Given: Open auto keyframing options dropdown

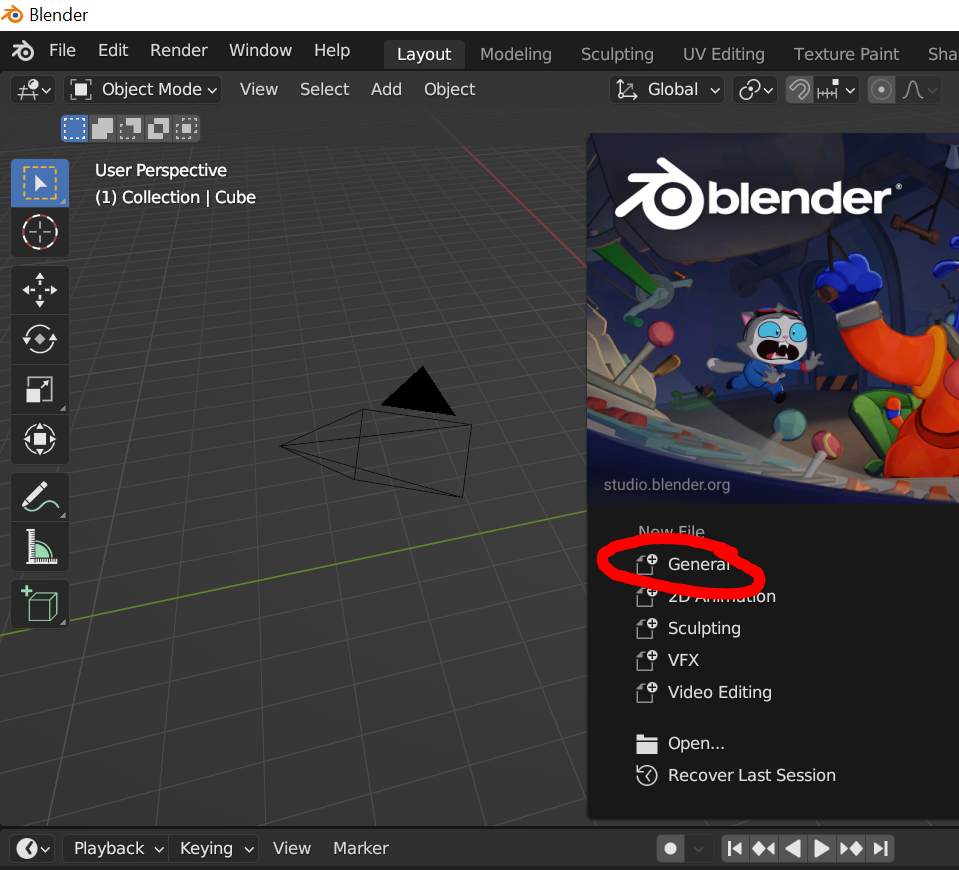Looking at the screenshot, I should pos(698,849).
